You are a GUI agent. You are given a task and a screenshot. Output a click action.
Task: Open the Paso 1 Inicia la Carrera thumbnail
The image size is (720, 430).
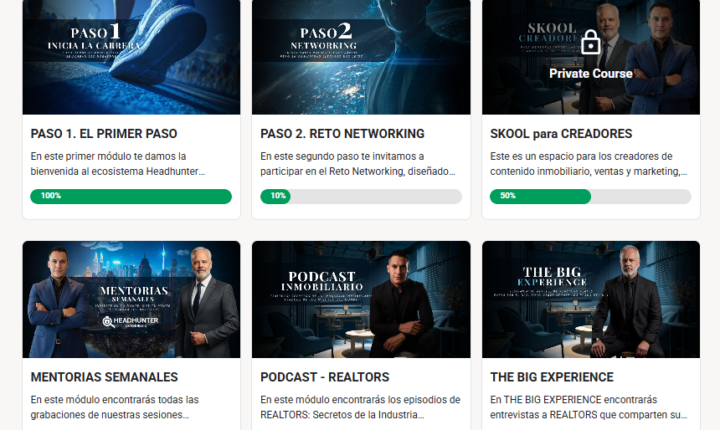point(131,57)
